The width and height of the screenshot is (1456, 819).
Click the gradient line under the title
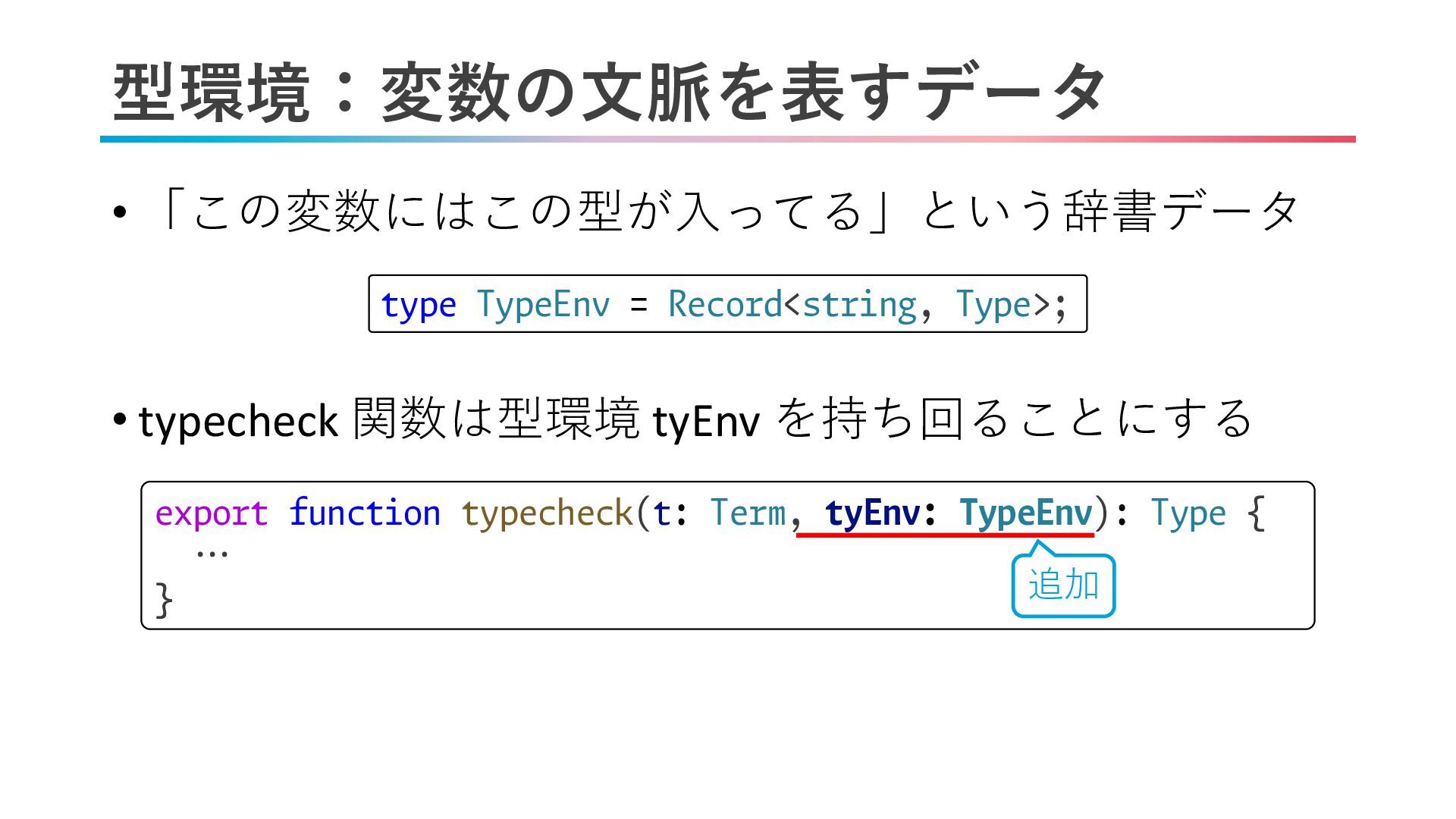click(x=726, y=140)
